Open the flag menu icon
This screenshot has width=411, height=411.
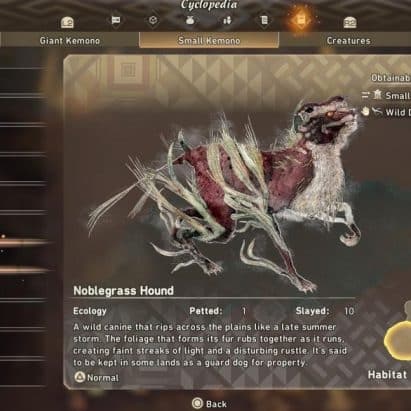(x=116, y=20)
